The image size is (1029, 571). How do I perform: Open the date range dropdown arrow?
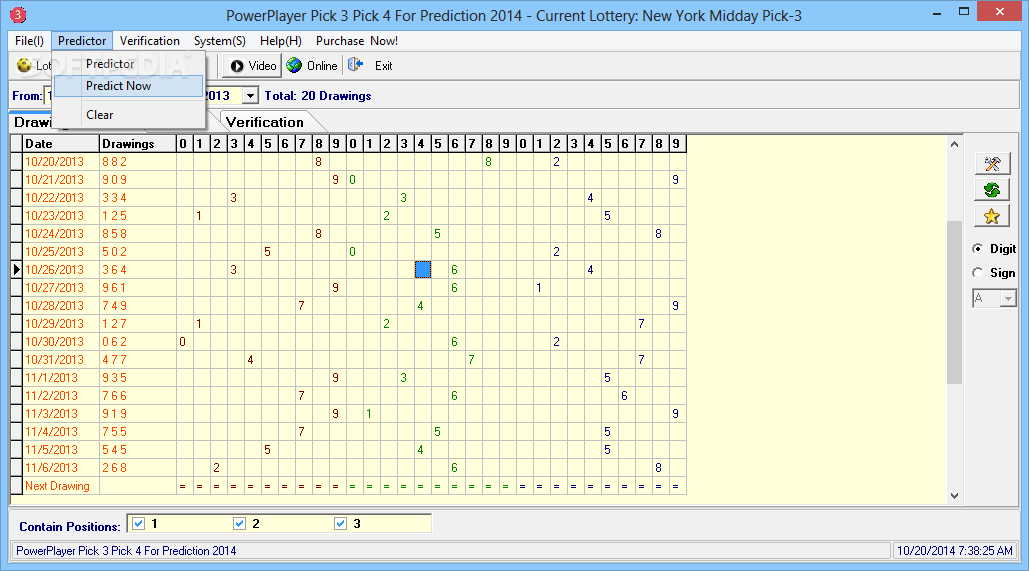[x=250, y=96]
